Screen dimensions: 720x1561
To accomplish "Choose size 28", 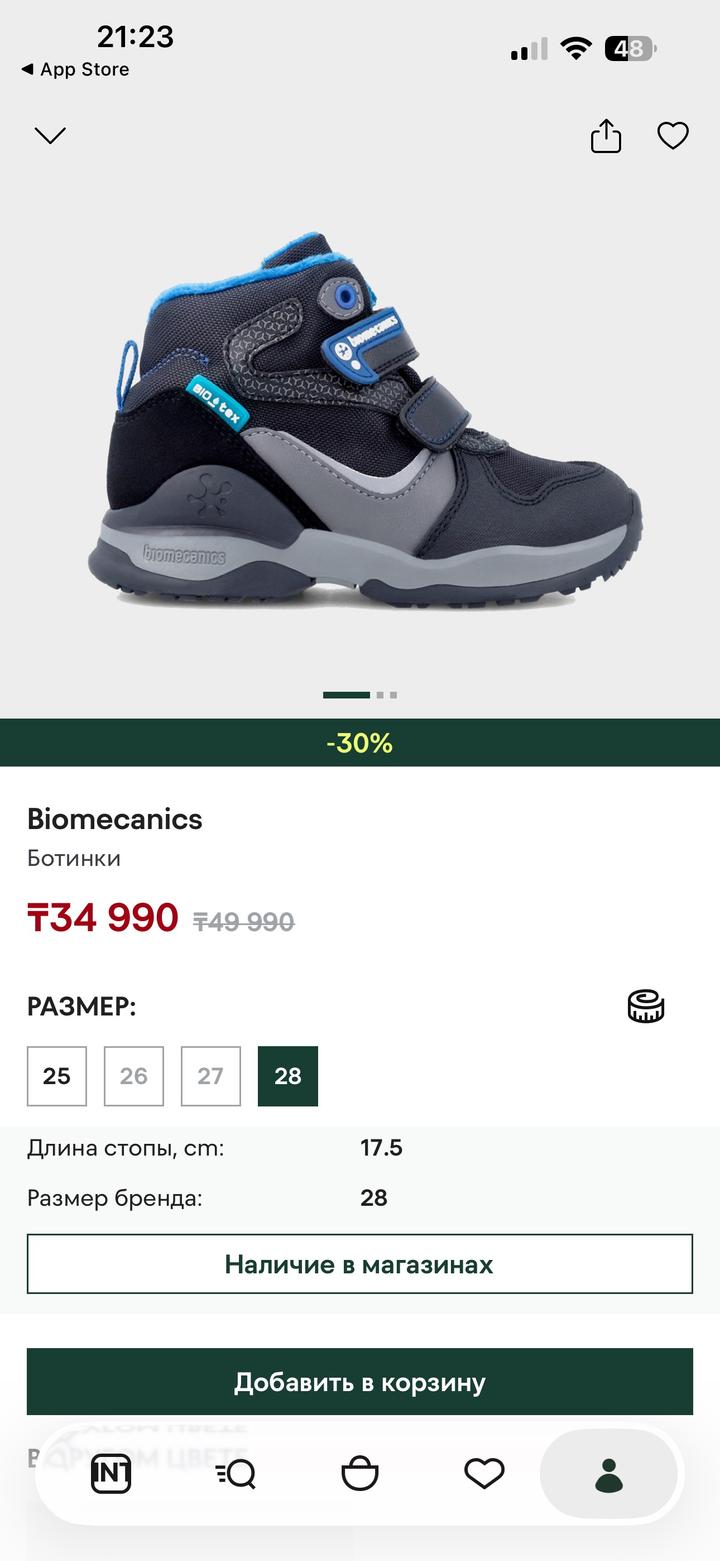I will [288, 1076].
